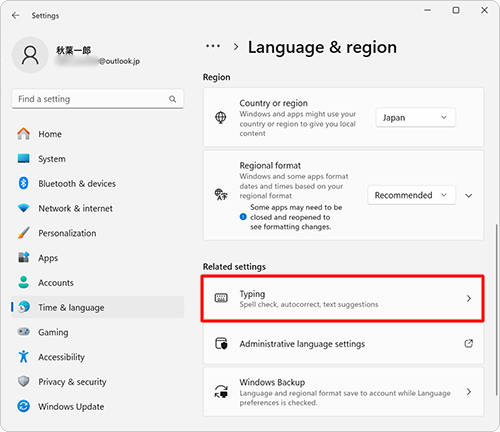Click the Regional format language icon
This screenshot has height=432, width=500.
[221, 194]
